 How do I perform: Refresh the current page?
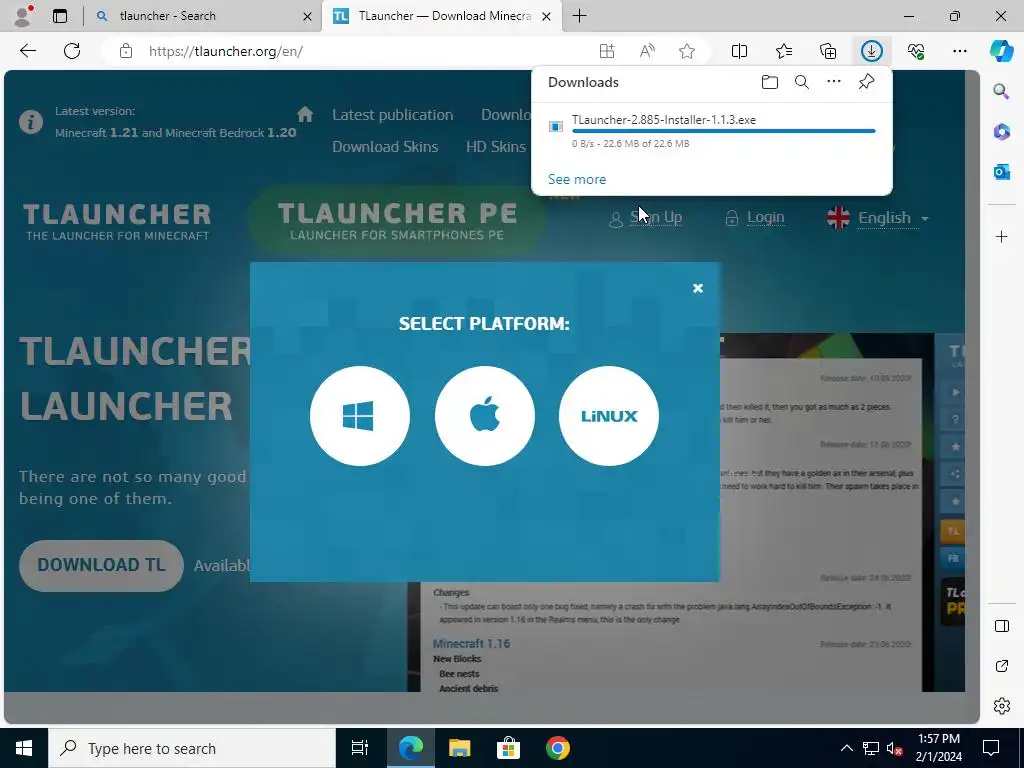point(72,51)
